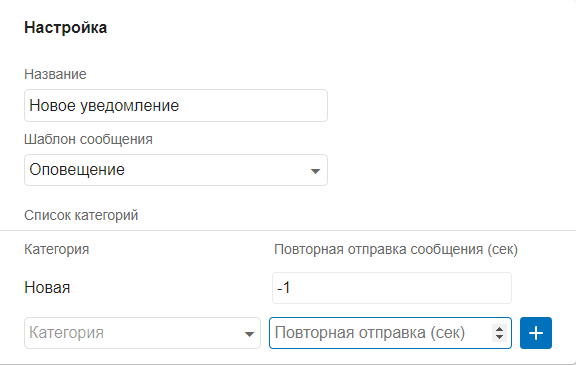Click the Настройка heading

(x=65, y=28)
